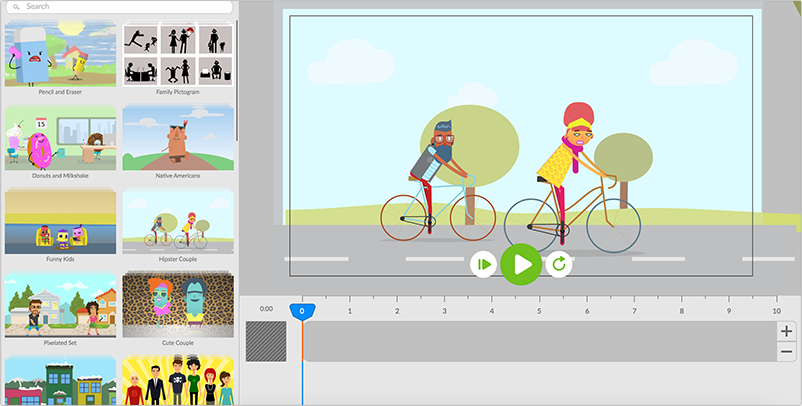Focus the Search input field
This screenshot has height=406, width=802.
coord(119,7)
